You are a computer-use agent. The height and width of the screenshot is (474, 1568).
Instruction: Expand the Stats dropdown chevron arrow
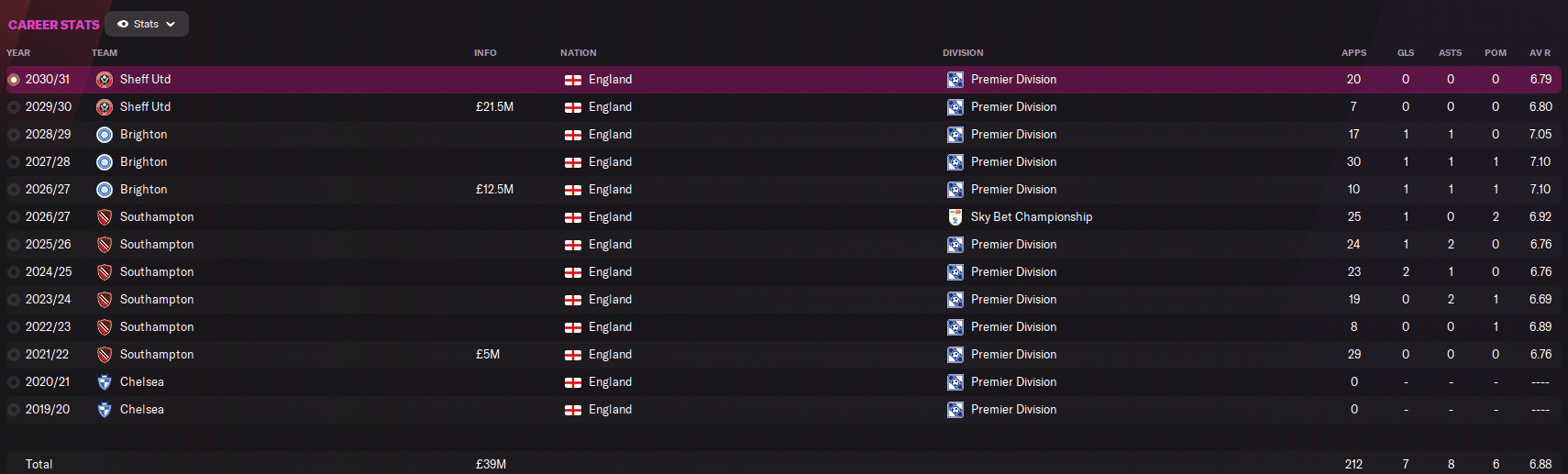pyautogui.click(x=171, y=25)
